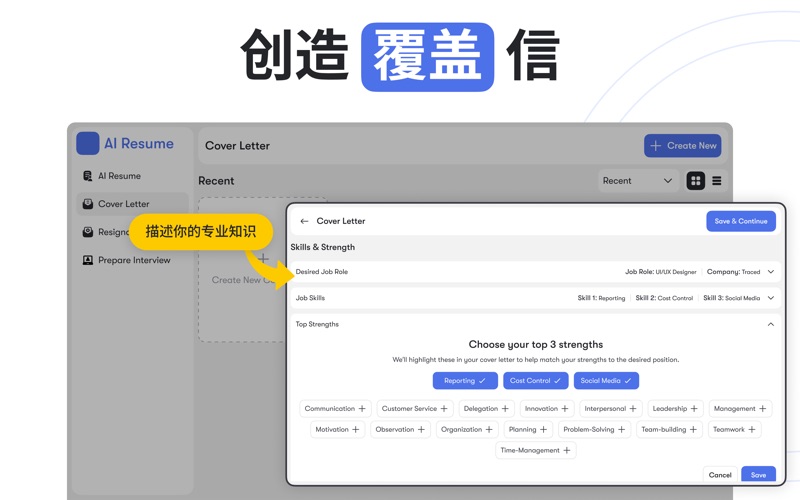Add the Interpersonal strength
This screenshot has height=500, width=800.
click(611, 409)
